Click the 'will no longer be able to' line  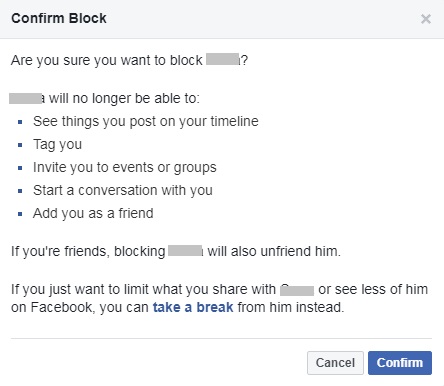pyautogui.click(x=104, y=98)
